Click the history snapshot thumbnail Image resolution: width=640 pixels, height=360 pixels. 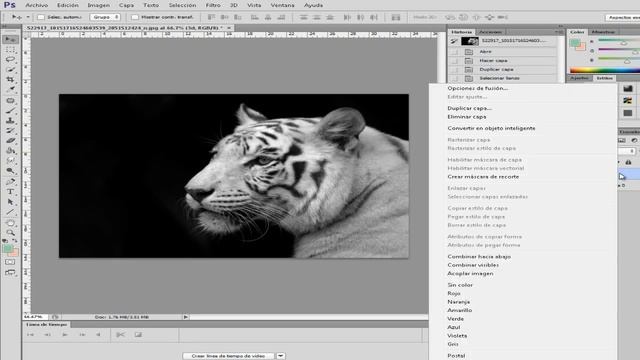470,41
